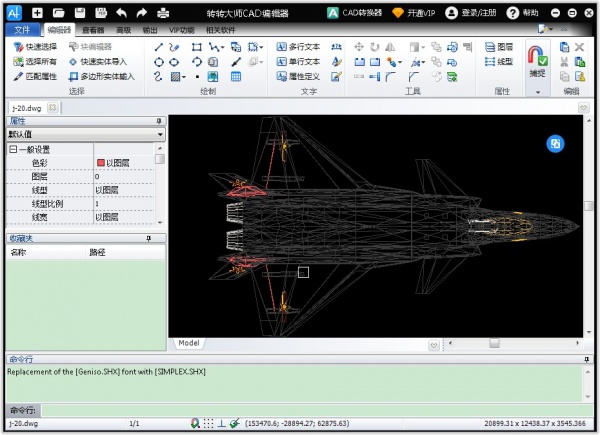
Task: Click the red 色彩 color swatch
Action: pyautogui.click(x=100, y=162)
